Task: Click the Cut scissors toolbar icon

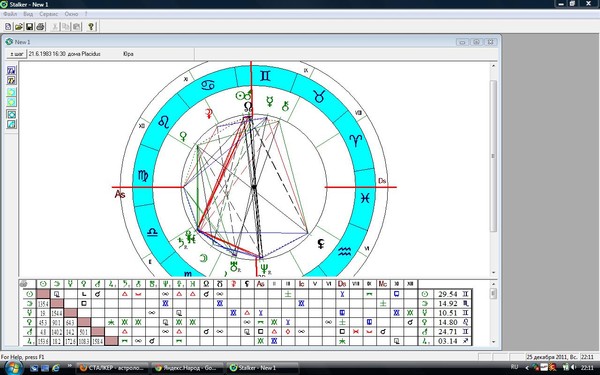Action: click(x=55, y=26)
